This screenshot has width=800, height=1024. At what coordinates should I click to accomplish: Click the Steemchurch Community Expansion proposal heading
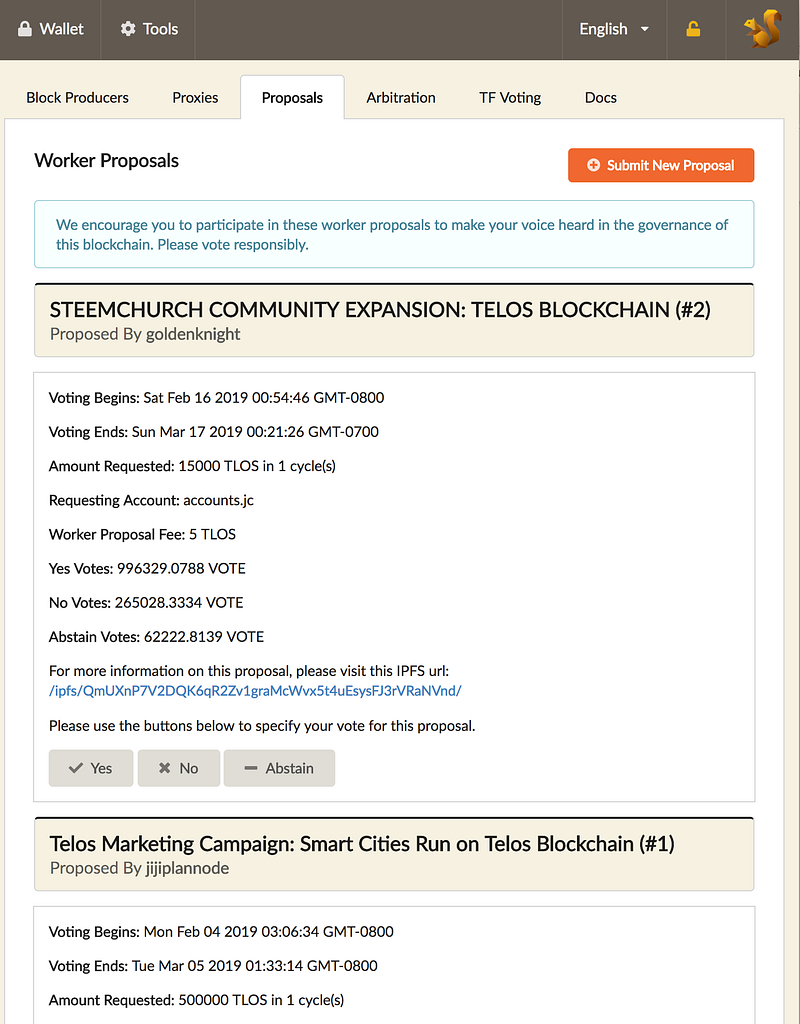(380, 310)
